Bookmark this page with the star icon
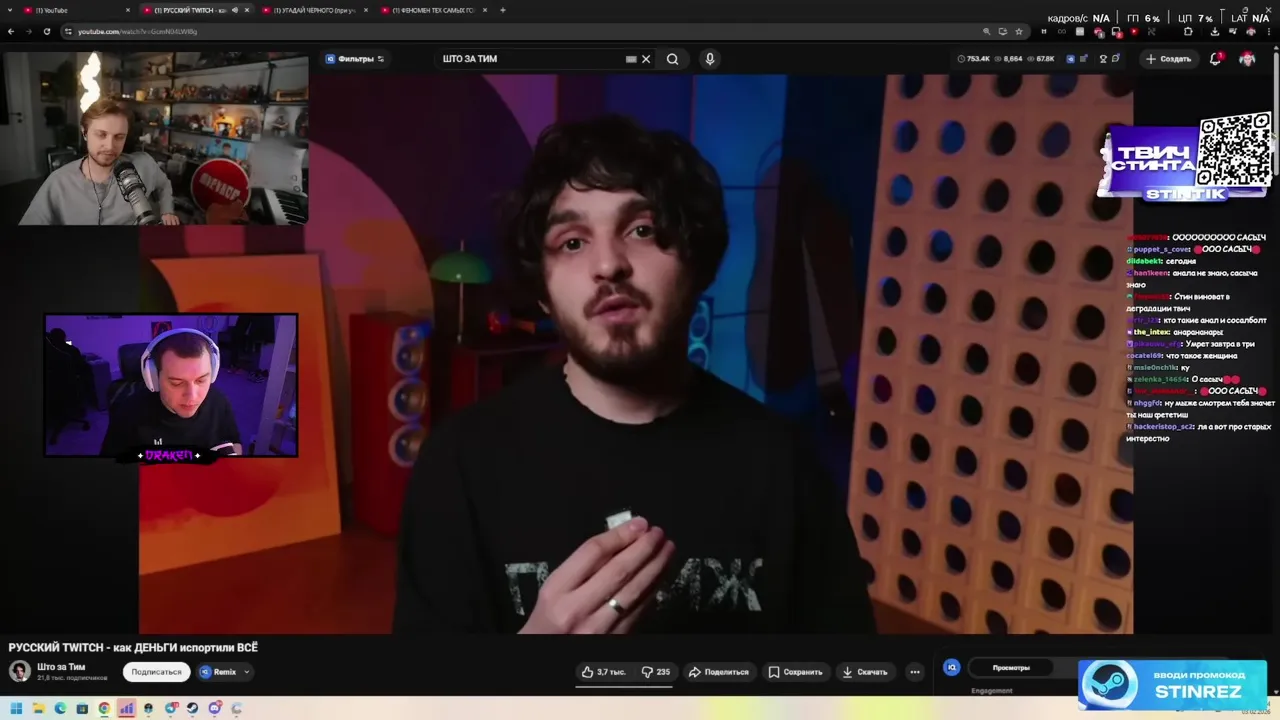The width and height of the screenshot is (1280, 720). 1019,31
